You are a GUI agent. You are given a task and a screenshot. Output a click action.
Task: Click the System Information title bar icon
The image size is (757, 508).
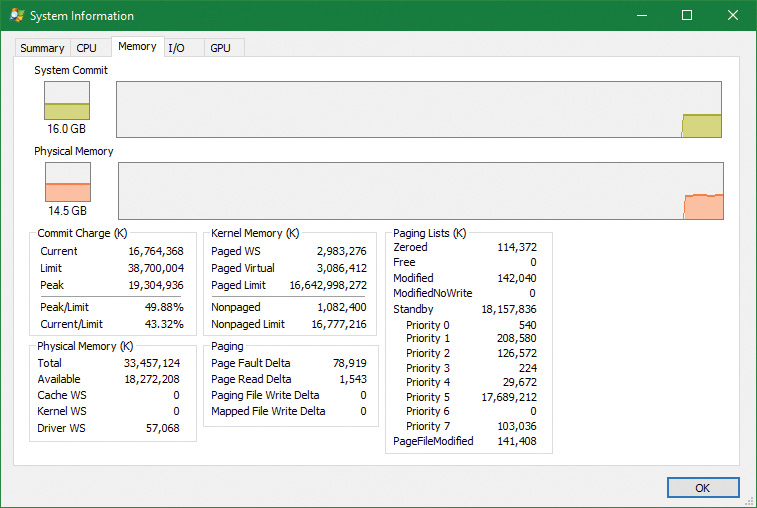coord(17,16)
